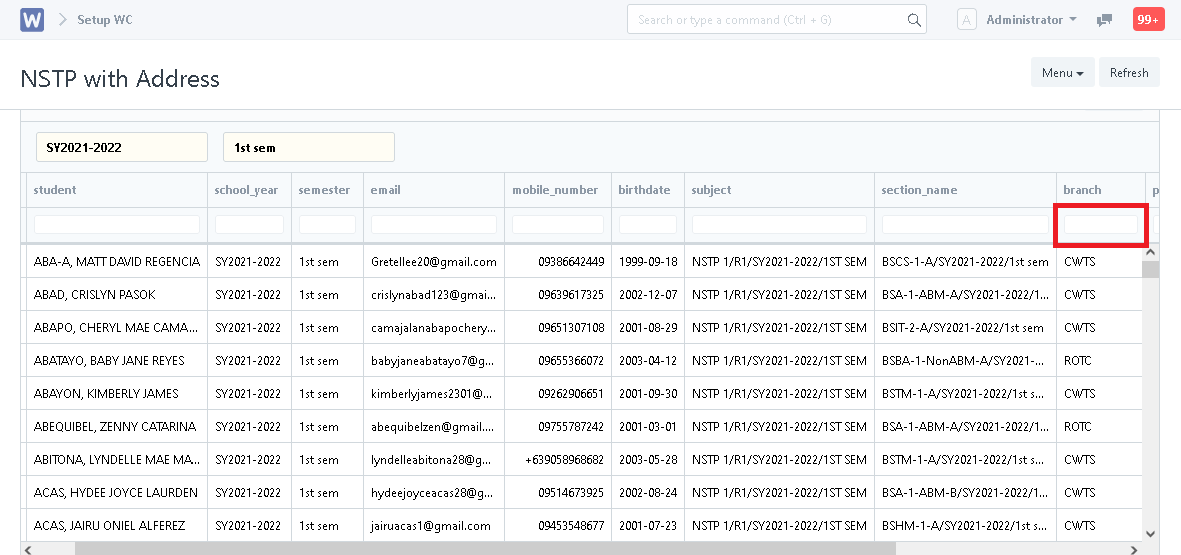
Task: Open the W app home logo
Action: 32,20
